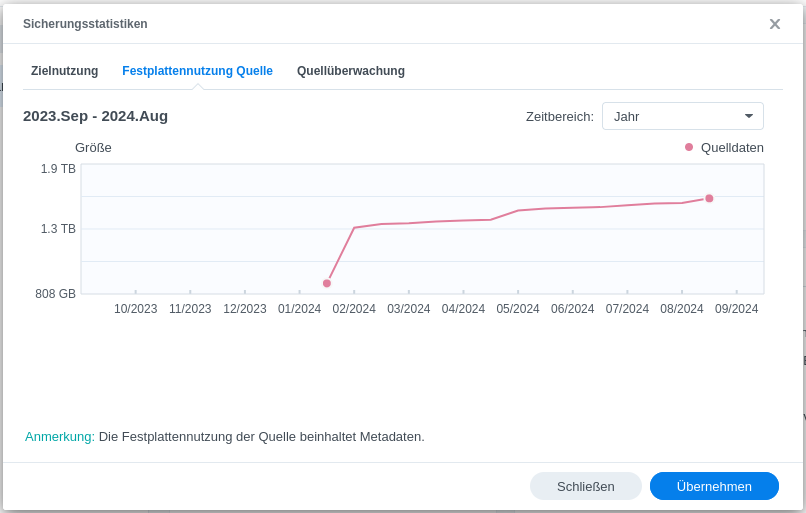806x513 pixels.
Task: Switch to the Zielnutzung tab
Action: 64,71
